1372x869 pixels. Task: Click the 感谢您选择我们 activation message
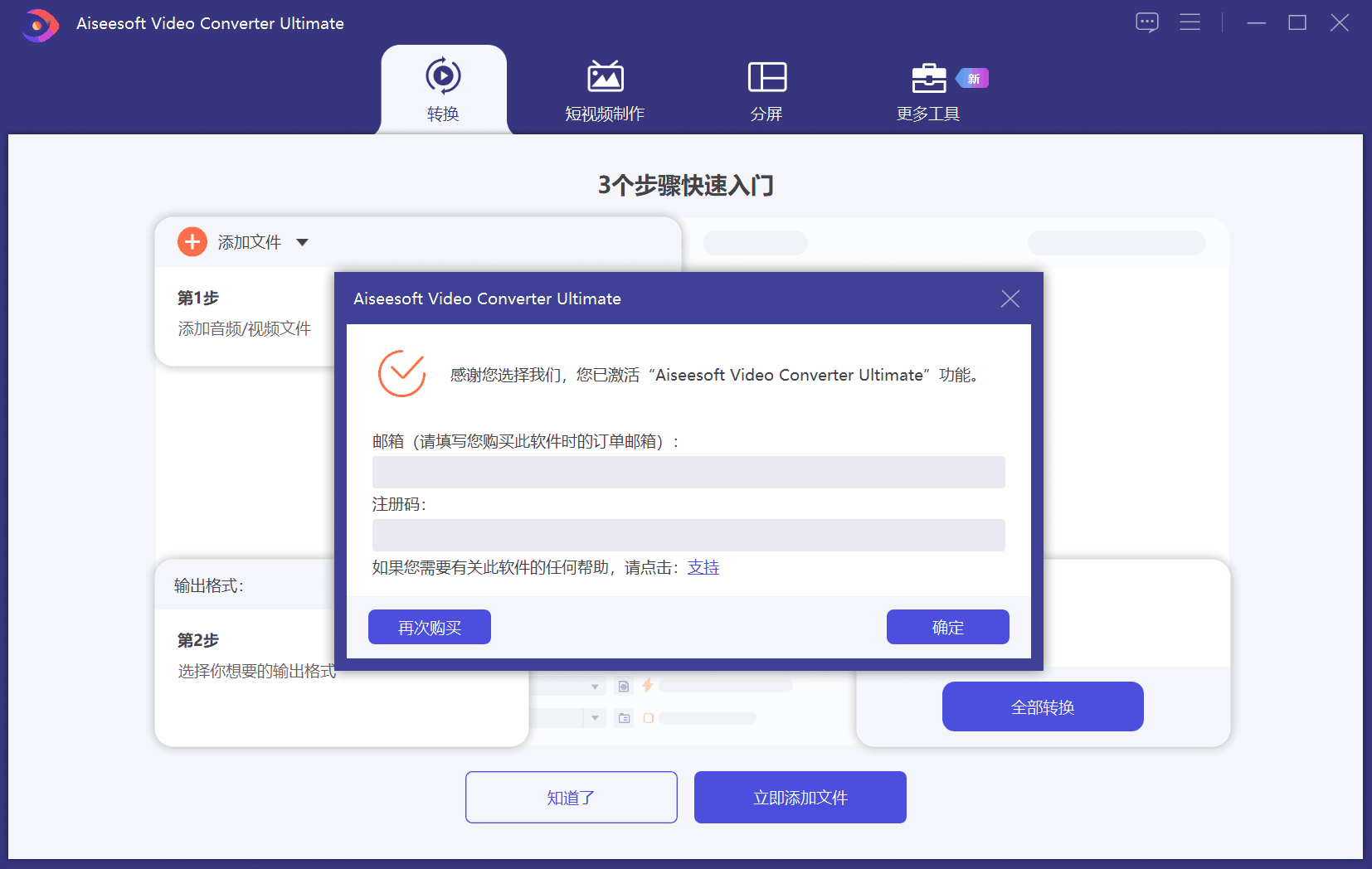click(x=714, y=375)
